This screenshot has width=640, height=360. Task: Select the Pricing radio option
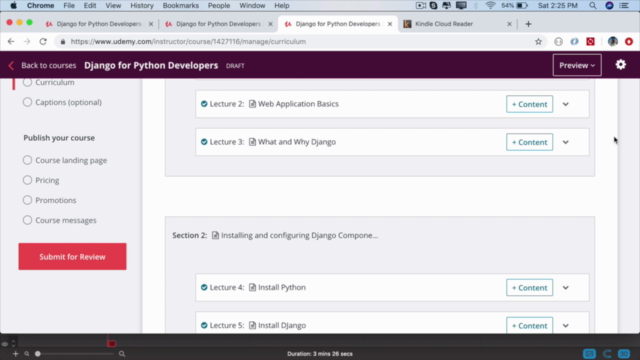pyautogui.click(x=27, y=180)
